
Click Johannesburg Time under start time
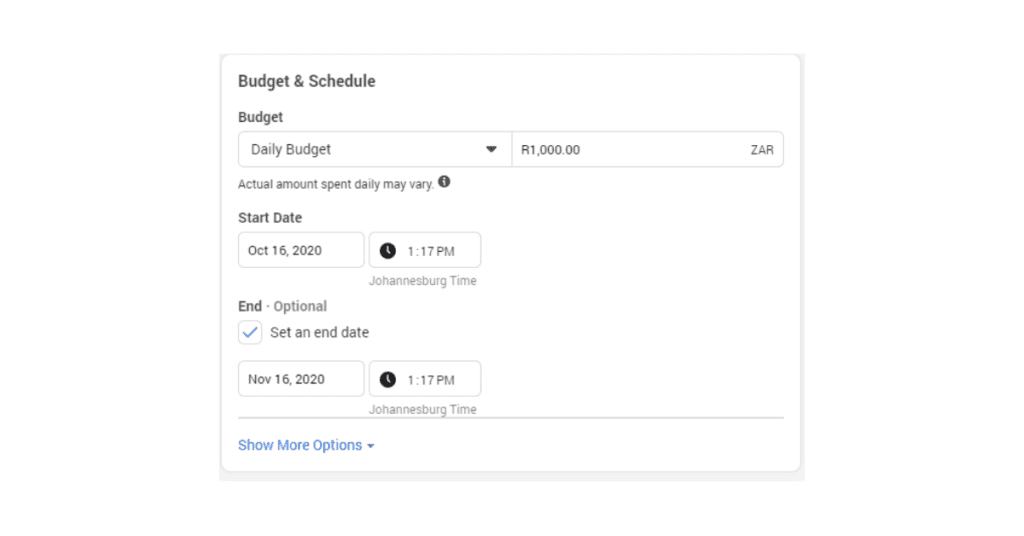click(x=423, y=281)
